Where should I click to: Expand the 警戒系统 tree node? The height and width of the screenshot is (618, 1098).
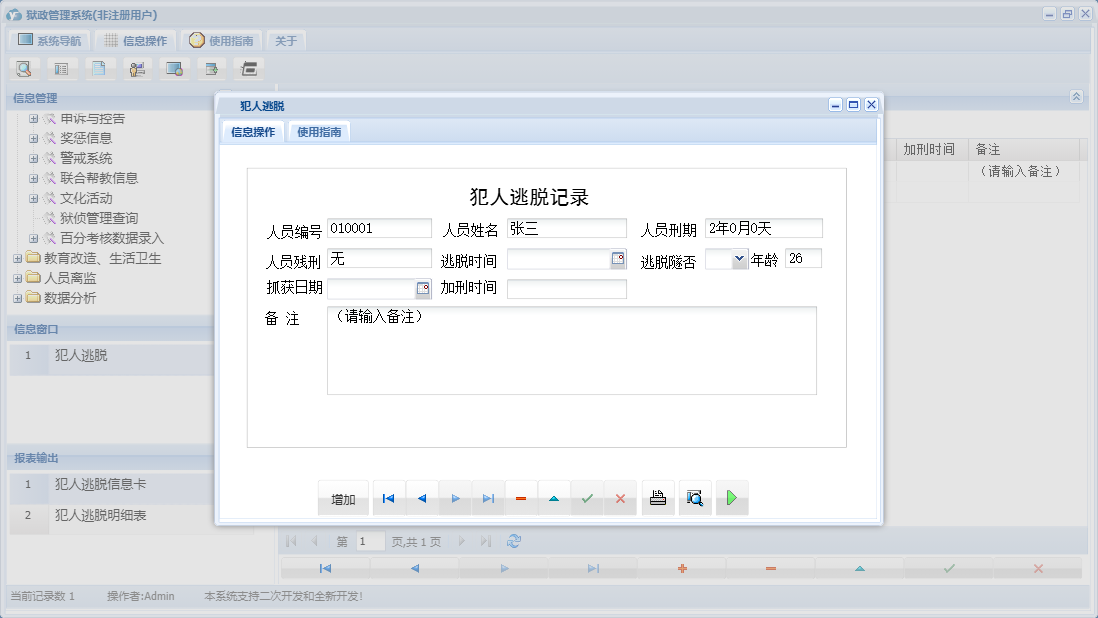33,157
